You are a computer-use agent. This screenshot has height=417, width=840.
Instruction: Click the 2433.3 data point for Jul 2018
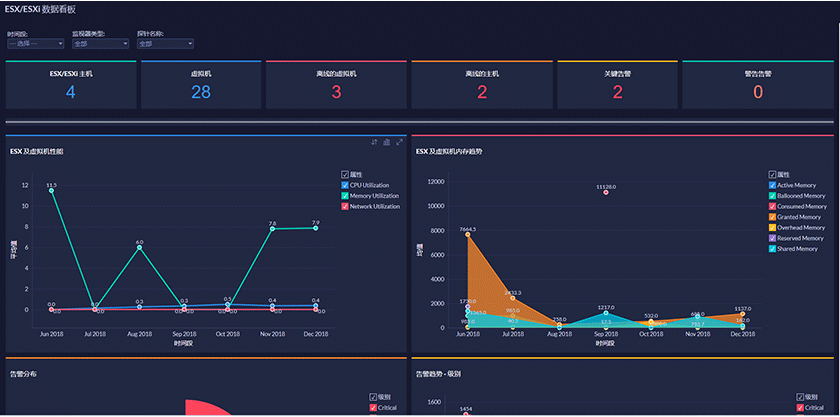point(513,298)
